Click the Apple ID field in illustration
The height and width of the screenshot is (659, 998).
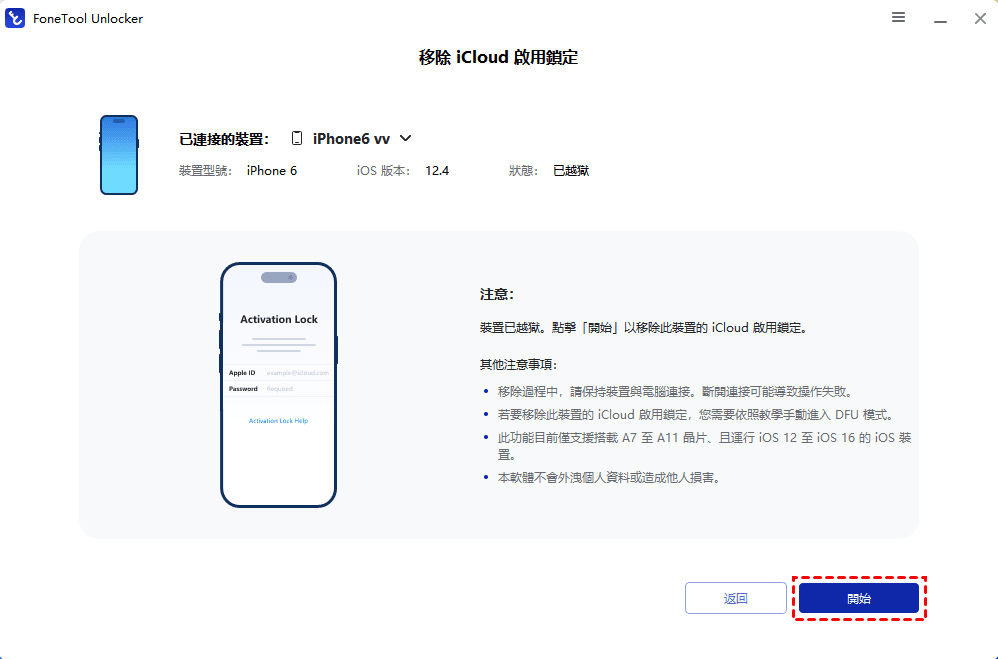296,372
